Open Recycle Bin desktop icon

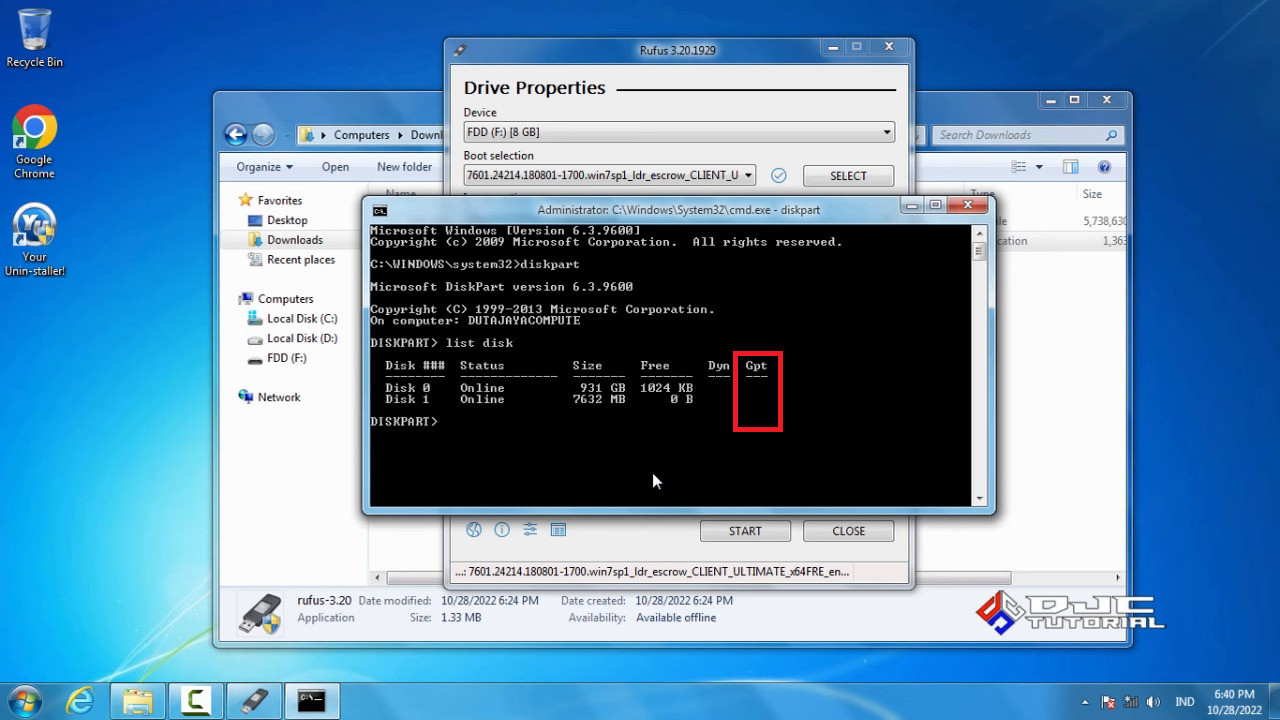coord(34,38)
